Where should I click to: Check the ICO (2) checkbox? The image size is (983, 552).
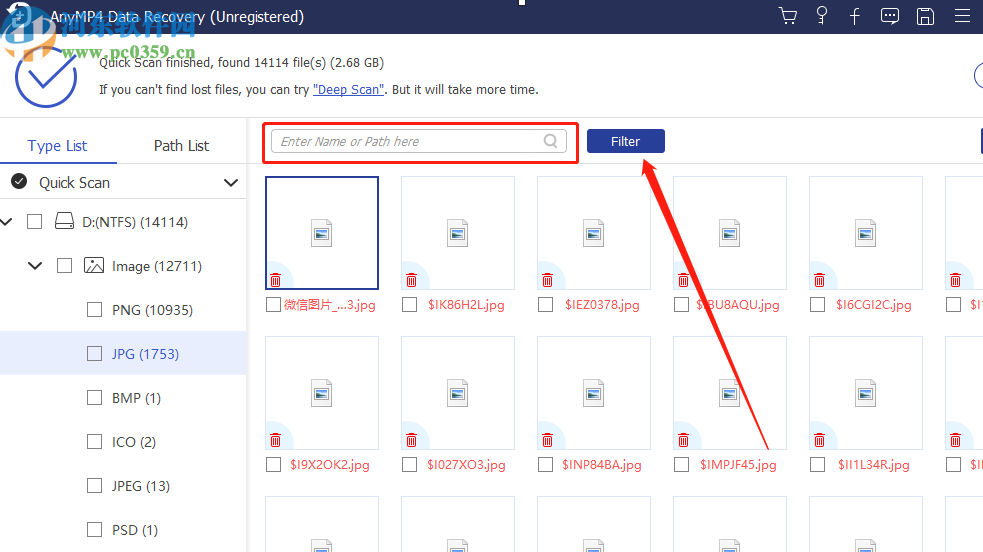[95, 442]
